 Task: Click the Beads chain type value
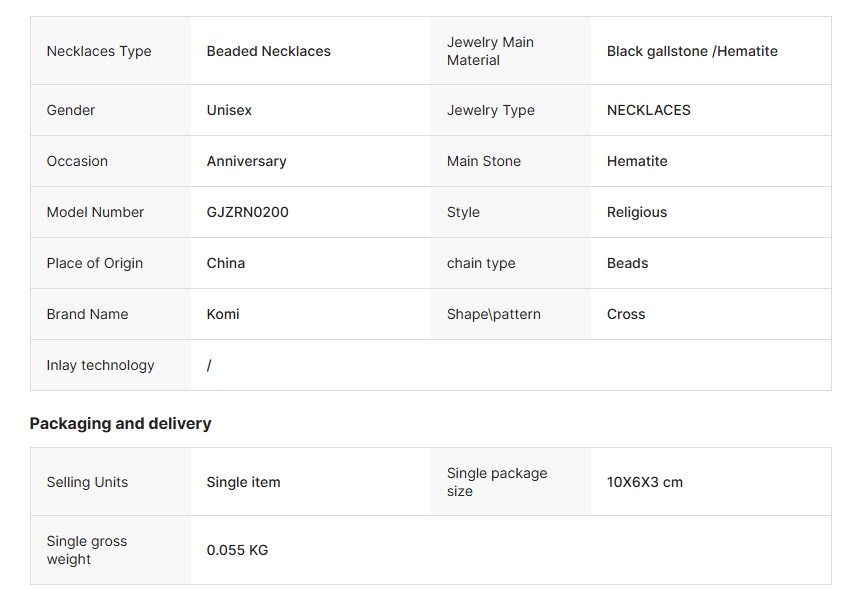[x=627, y=263]
